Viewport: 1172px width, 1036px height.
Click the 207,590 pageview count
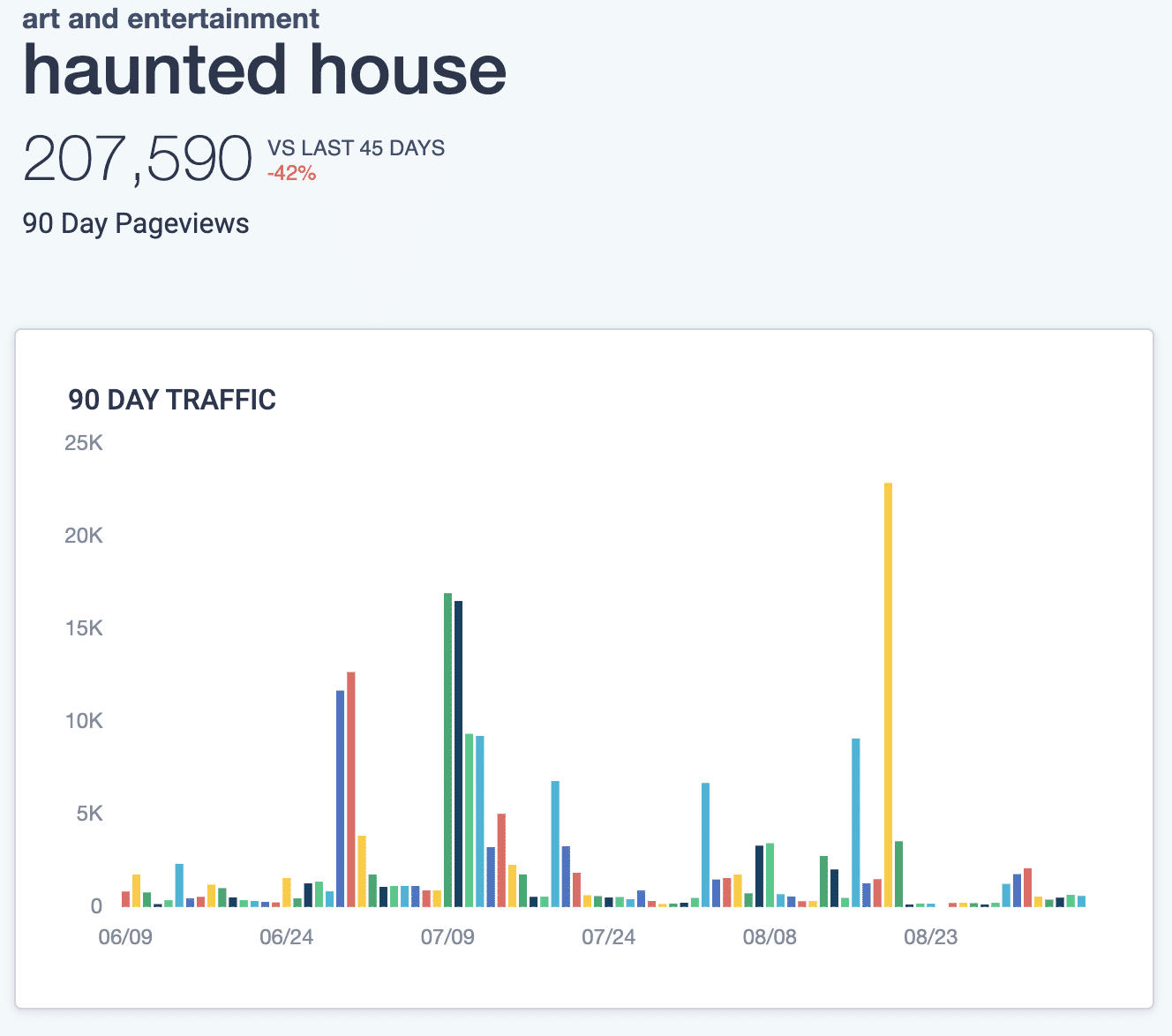(x=138, y=159)
